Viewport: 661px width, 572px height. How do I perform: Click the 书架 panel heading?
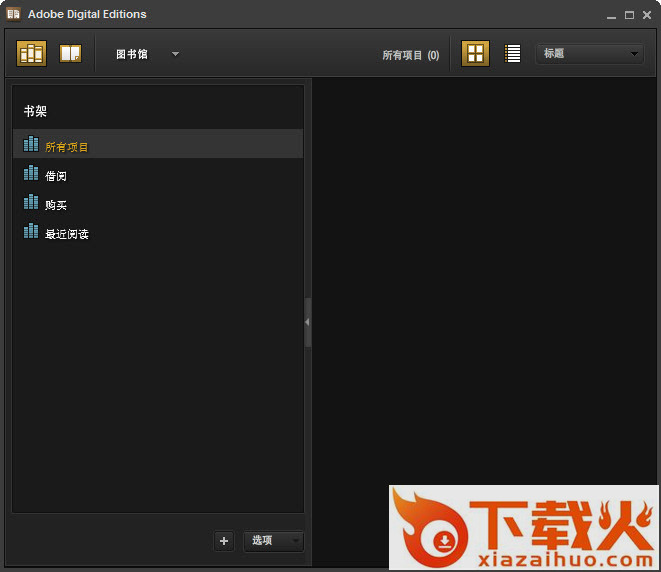(x=35, y=111)
